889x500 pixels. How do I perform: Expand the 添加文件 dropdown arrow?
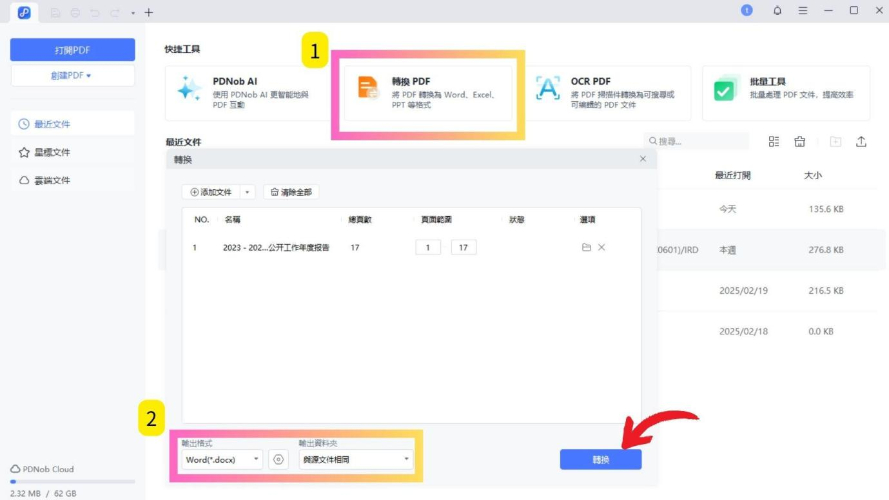pos(247,192)
